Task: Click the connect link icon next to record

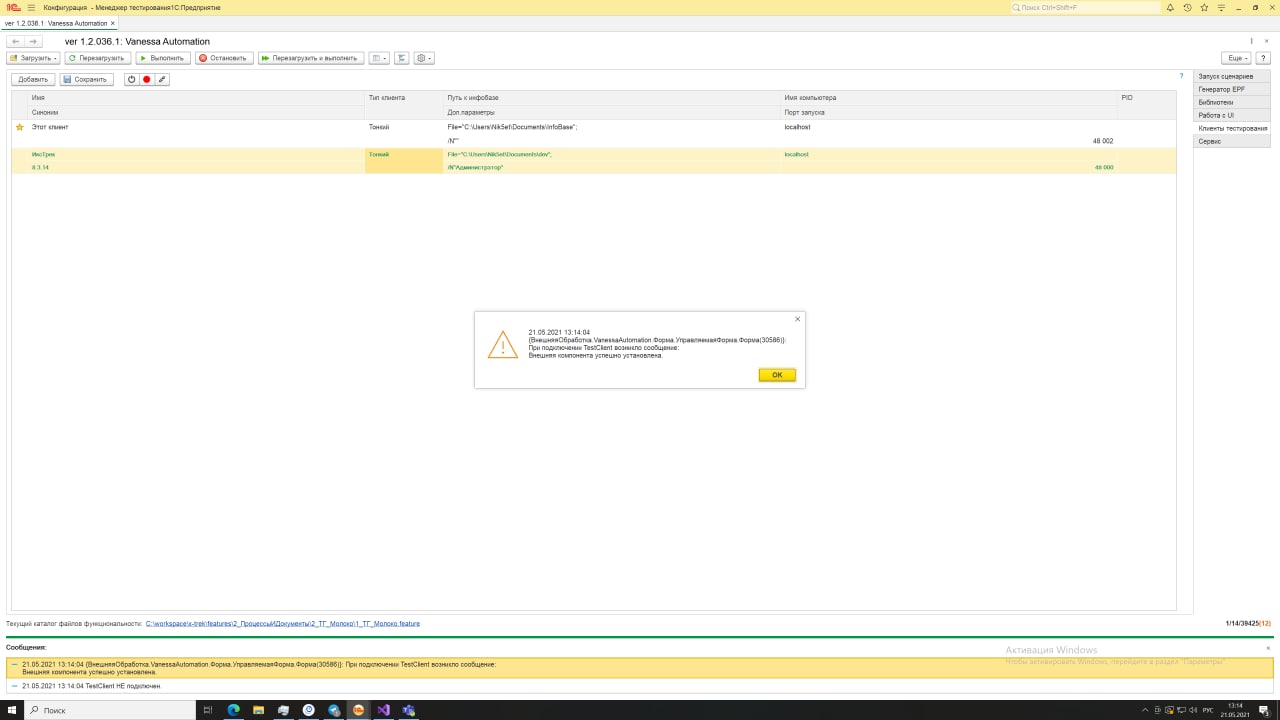Action: click(162, 79)
